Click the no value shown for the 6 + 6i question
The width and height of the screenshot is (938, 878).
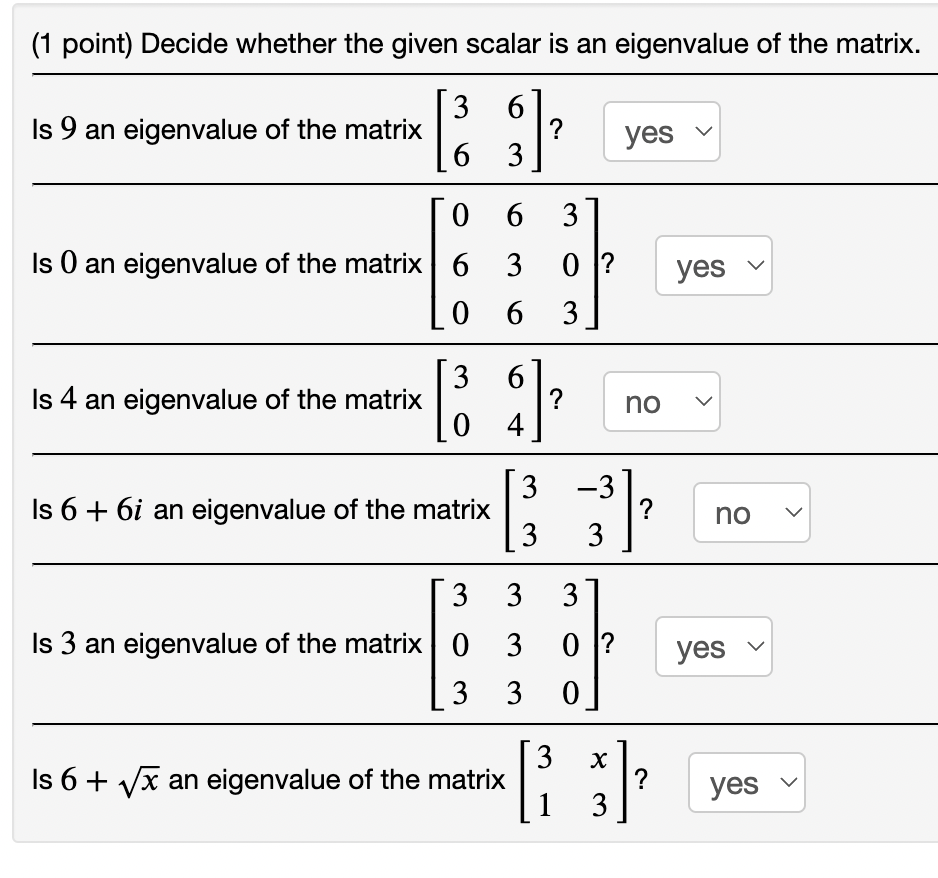(x=732, y=512)
